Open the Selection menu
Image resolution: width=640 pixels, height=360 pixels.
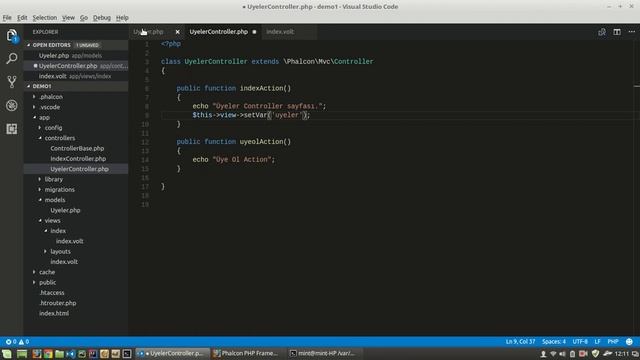coord(44,18)
